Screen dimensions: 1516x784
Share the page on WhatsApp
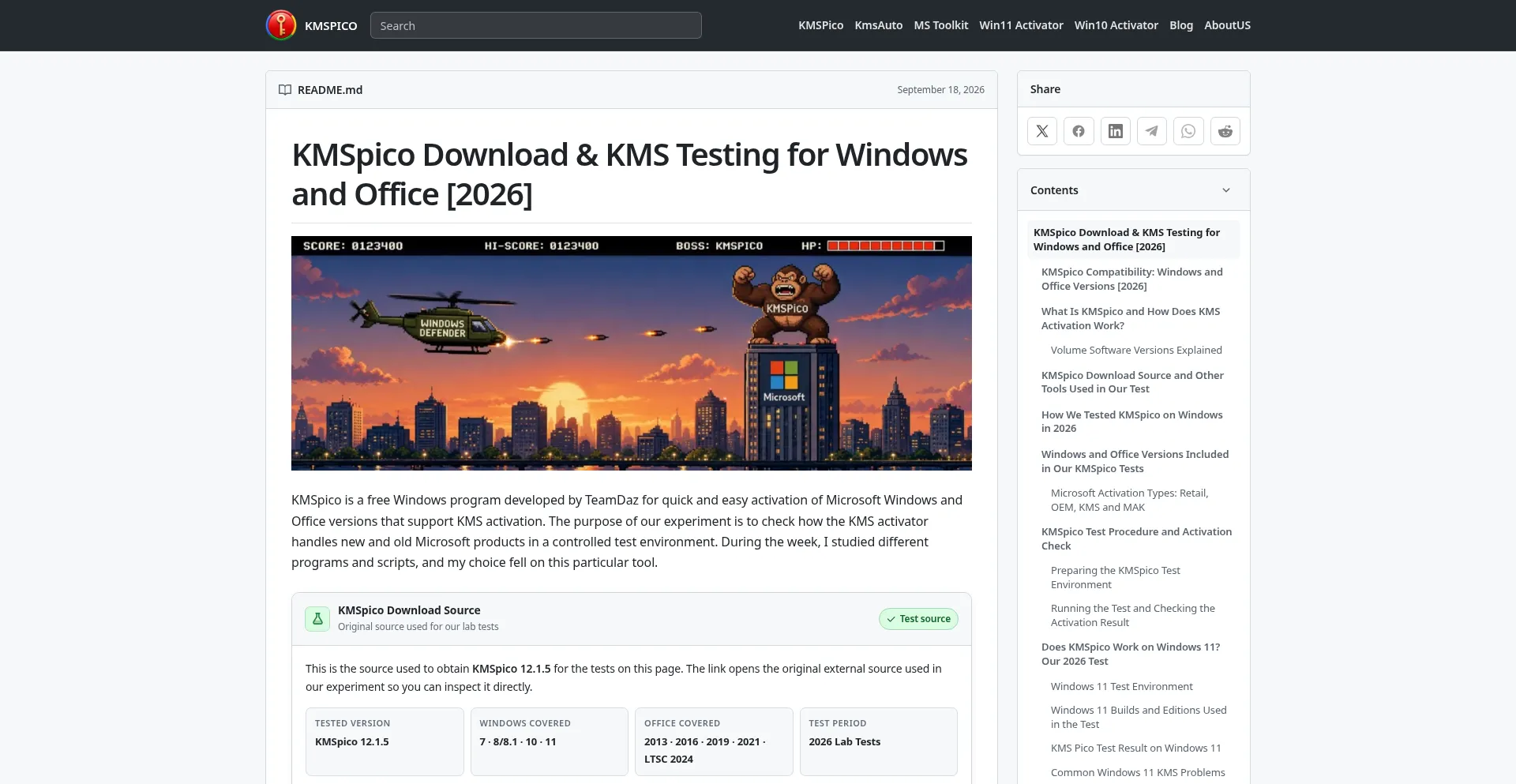pyautogui.click(x=1188, y=131)
